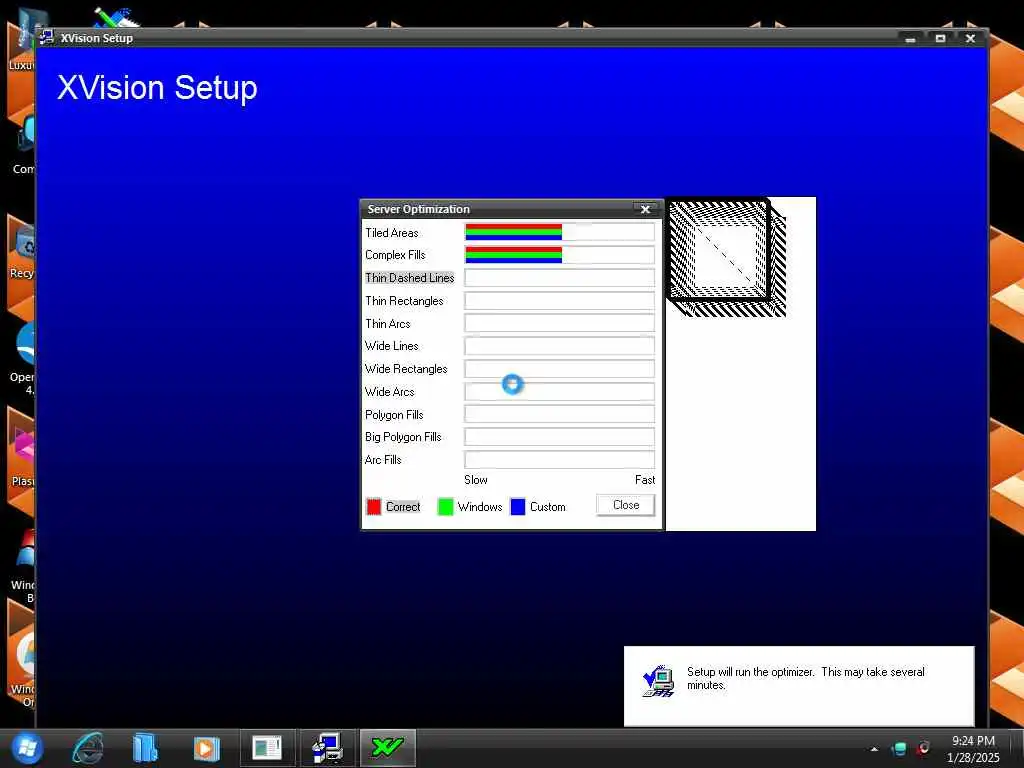Minimize the XVision Setup window
Image resolution: width=1024 pixels, height=768 pixels.
pos(910,39)
